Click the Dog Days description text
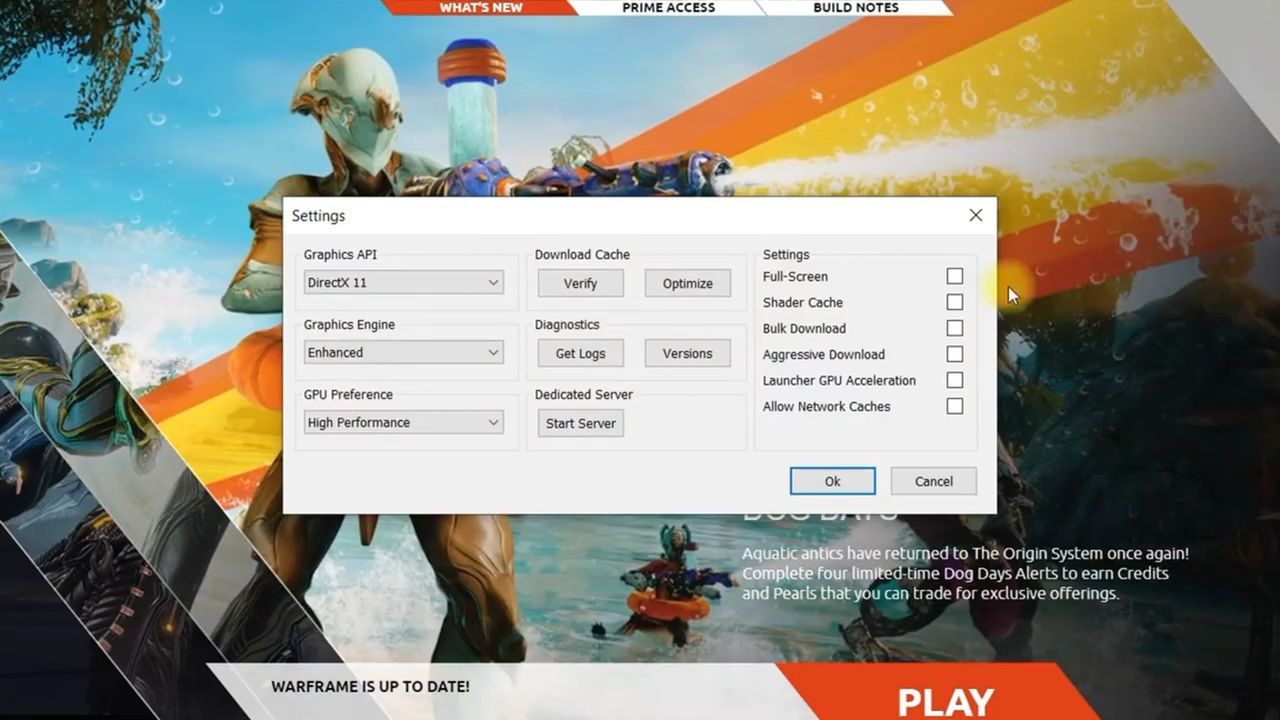Image resolution: width=1280 pixels, height=720 pixels. (x=965, y=573)
